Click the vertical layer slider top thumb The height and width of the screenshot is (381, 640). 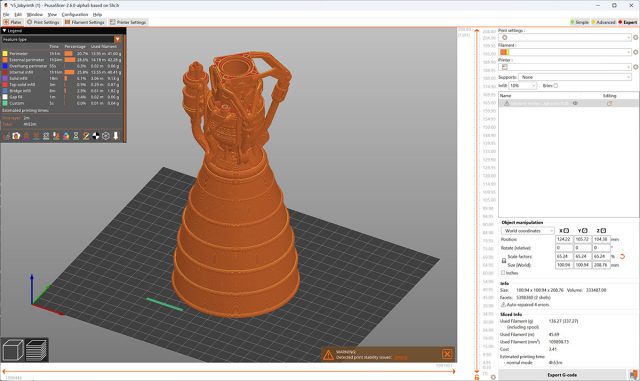coord(476,31)
